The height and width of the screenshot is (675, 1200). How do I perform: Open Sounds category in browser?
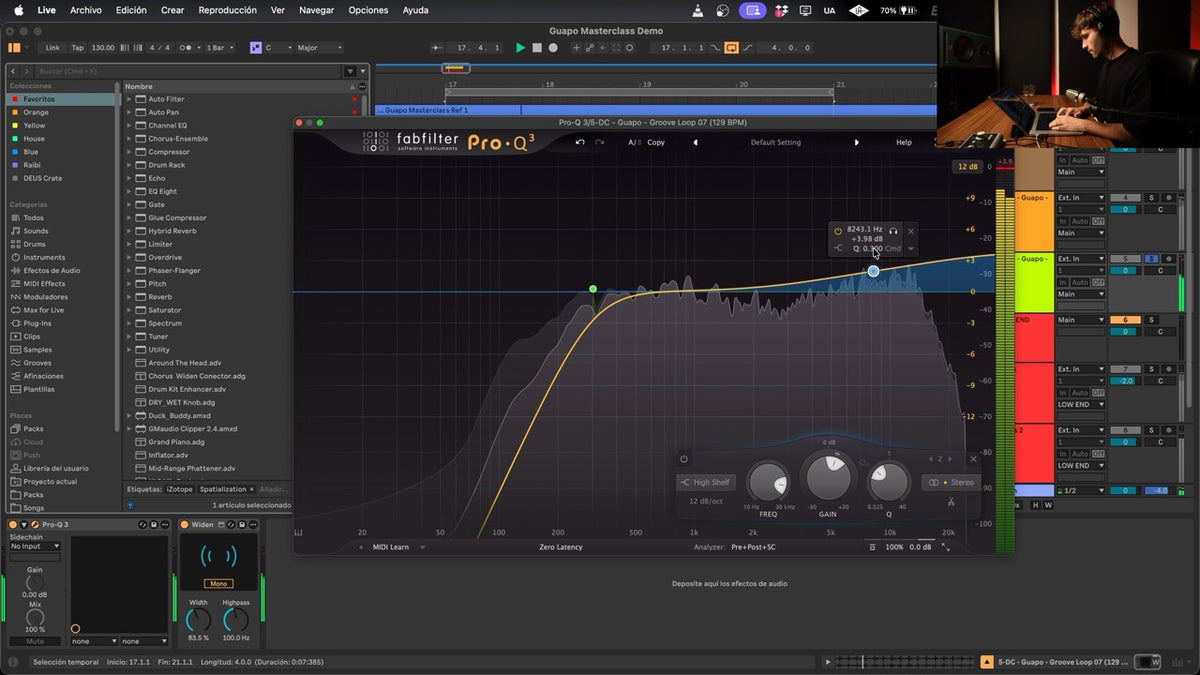point(36,231)
